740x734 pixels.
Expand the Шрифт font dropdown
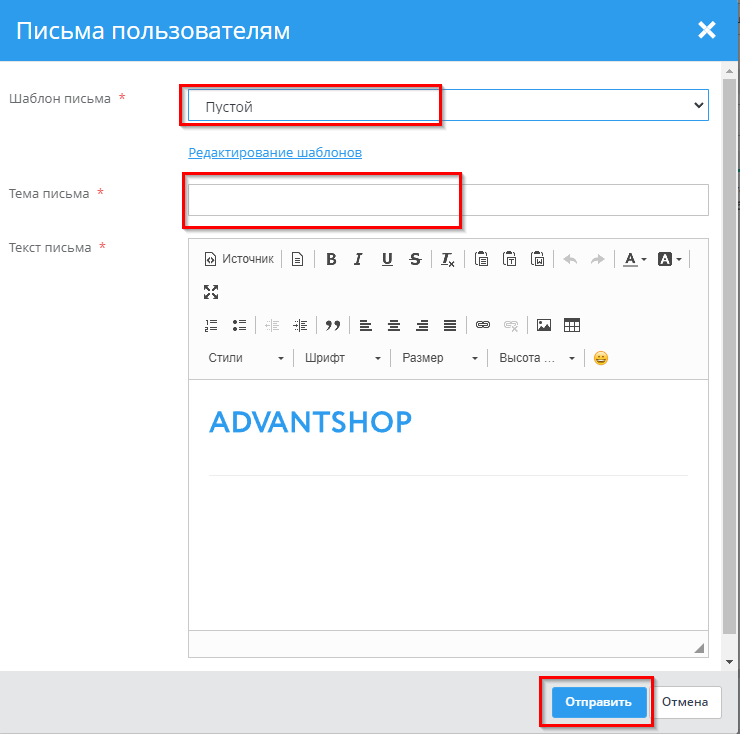(343, 358)
